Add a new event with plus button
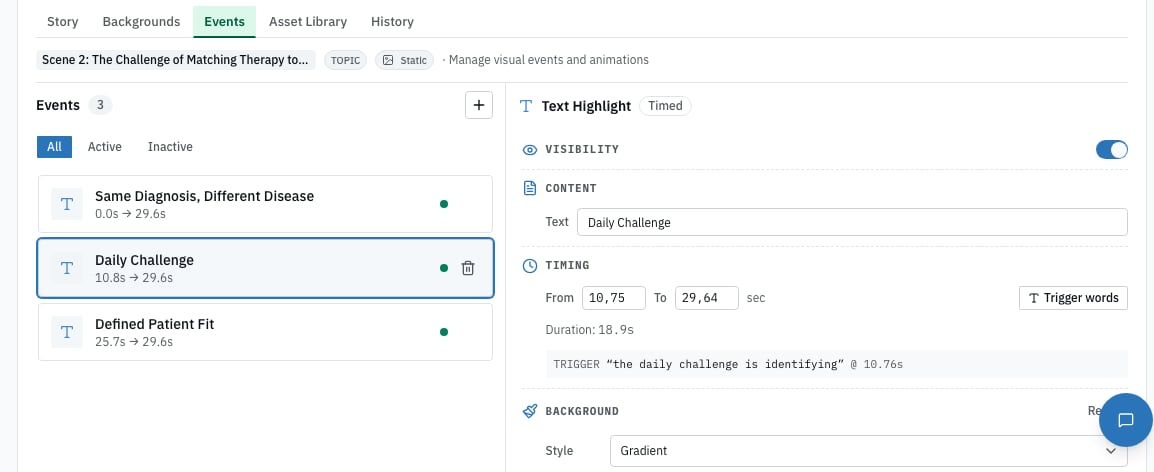The height and width of the screenshot is (472, 1154). tap(478, 105)
